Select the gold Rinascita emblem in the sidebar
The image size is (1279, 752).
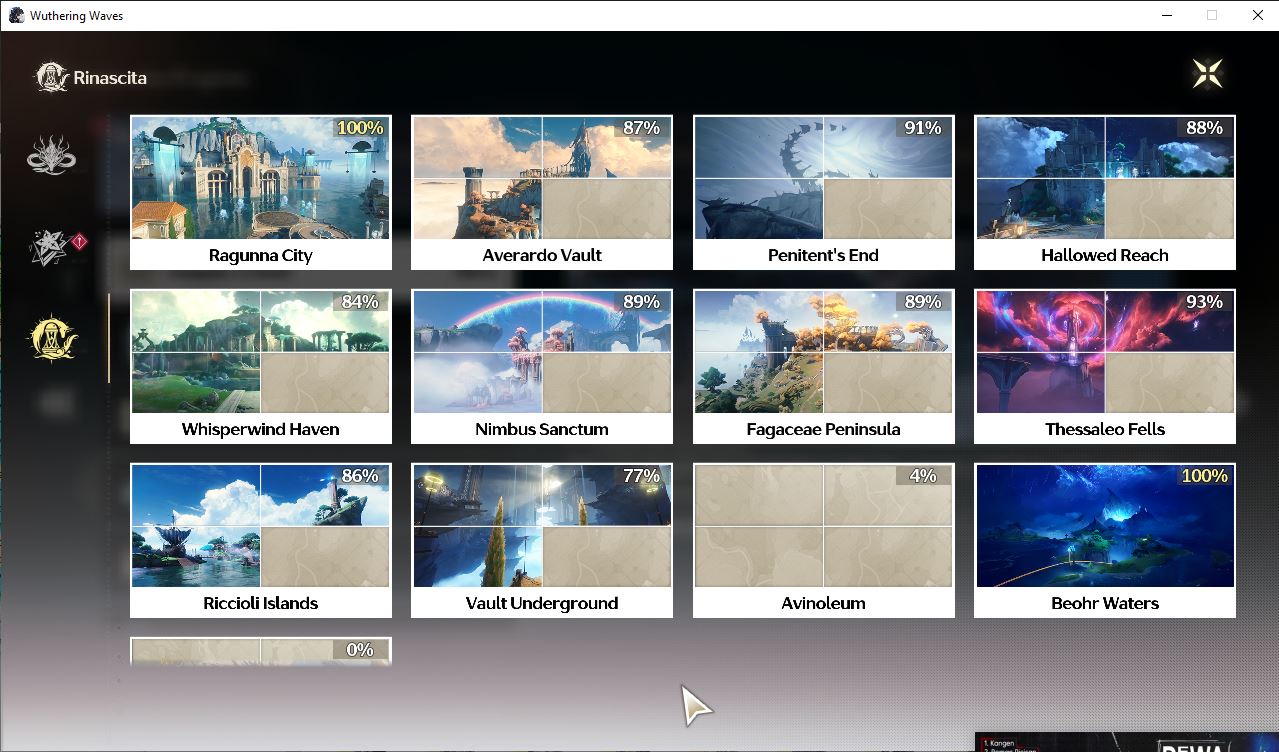[52, 338]
